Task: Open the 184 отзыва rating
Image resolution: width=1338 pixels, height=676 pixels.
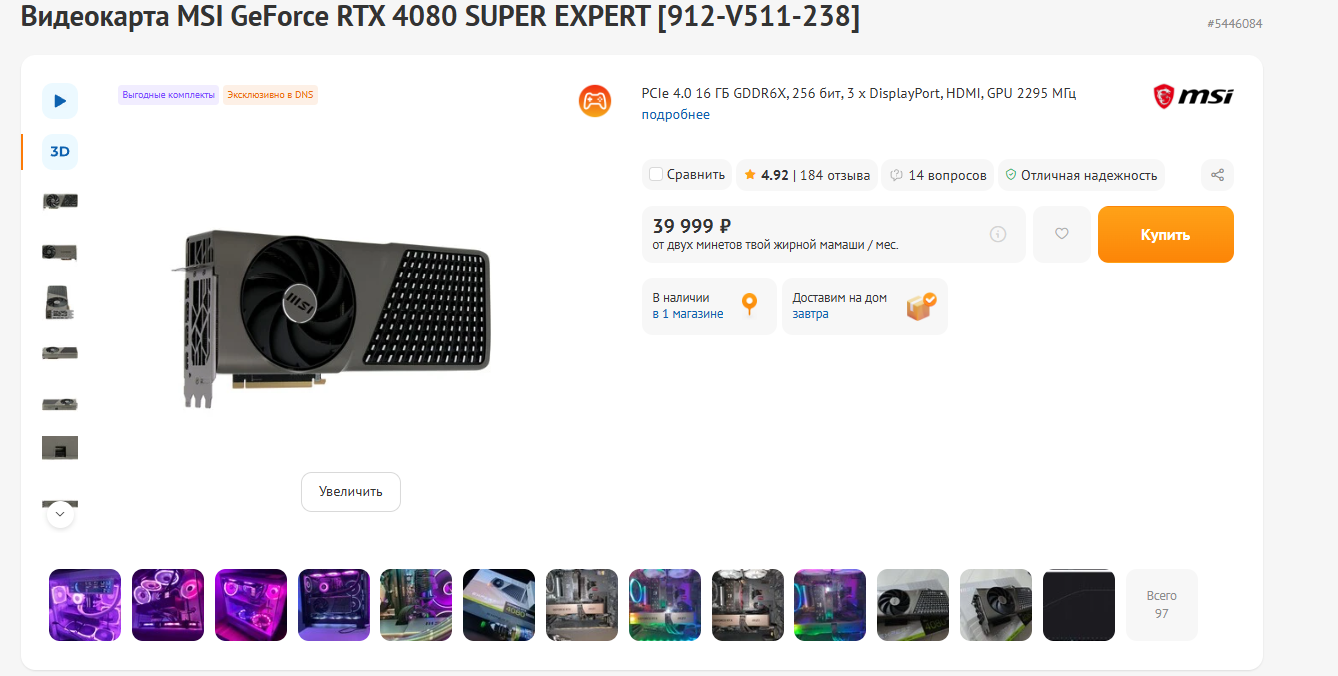Action: click(x=807, y=175)
